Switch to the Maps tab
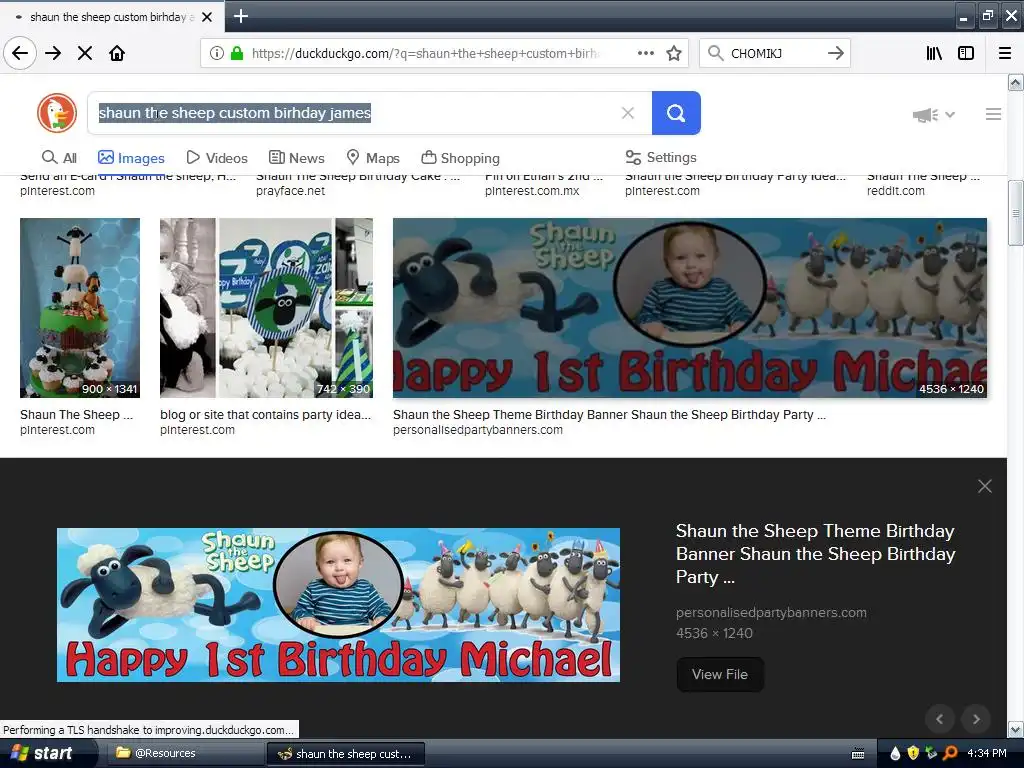Viewport: 1024px width, 768px height. 373,157
